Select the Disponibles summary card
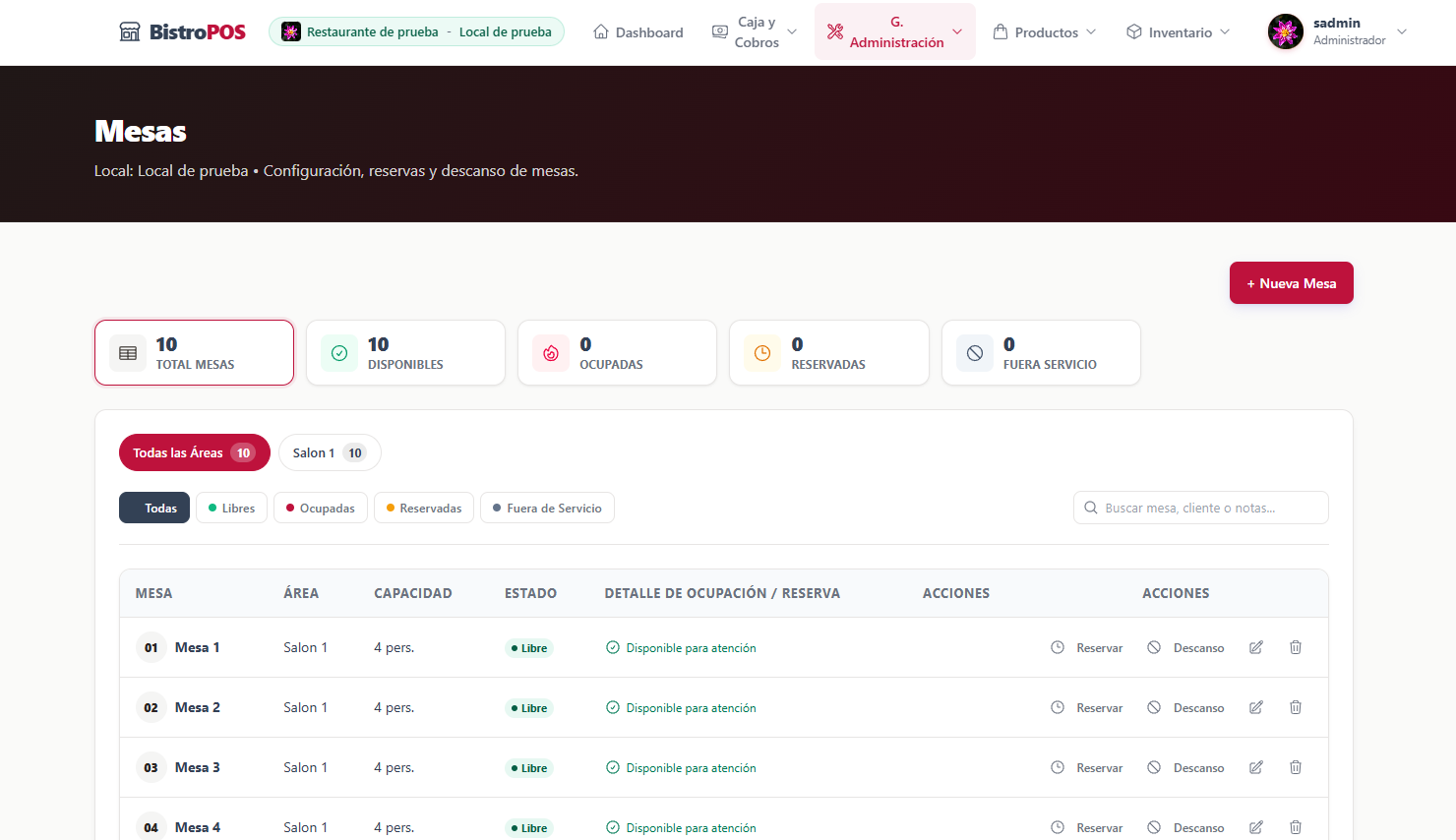 (405, 353)
